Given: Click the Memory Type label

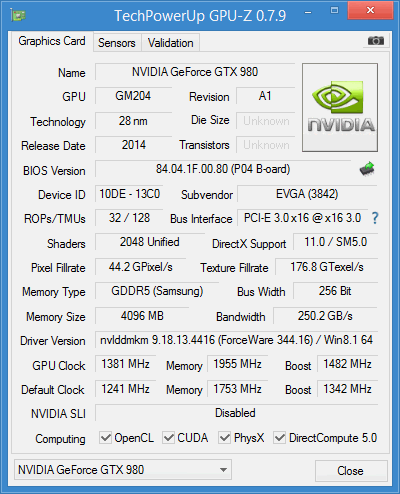Looking at the screenshot, I should coord(54,292).
